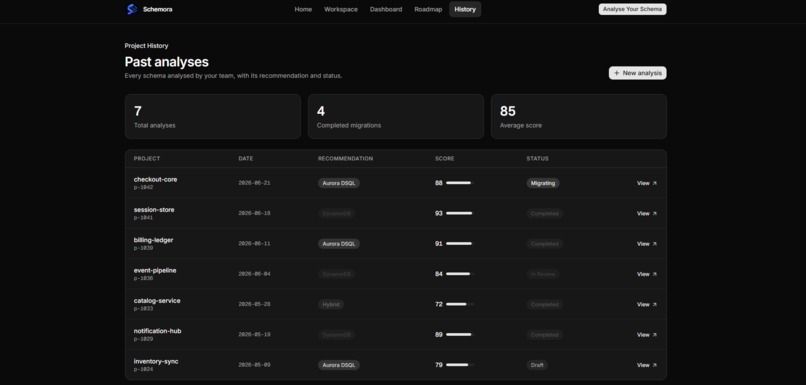View the inventory-sync analysis

pos(647,365)
